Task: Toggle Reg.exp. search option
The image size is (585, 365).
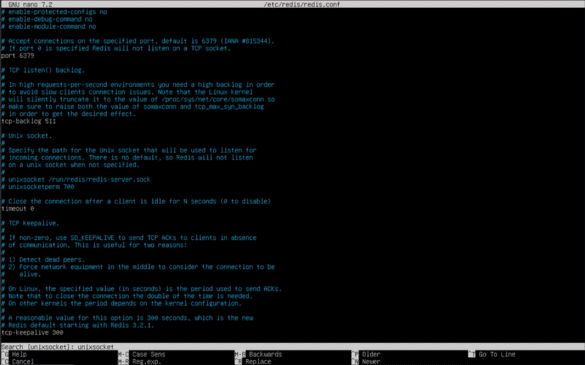Action: point(140,361)
